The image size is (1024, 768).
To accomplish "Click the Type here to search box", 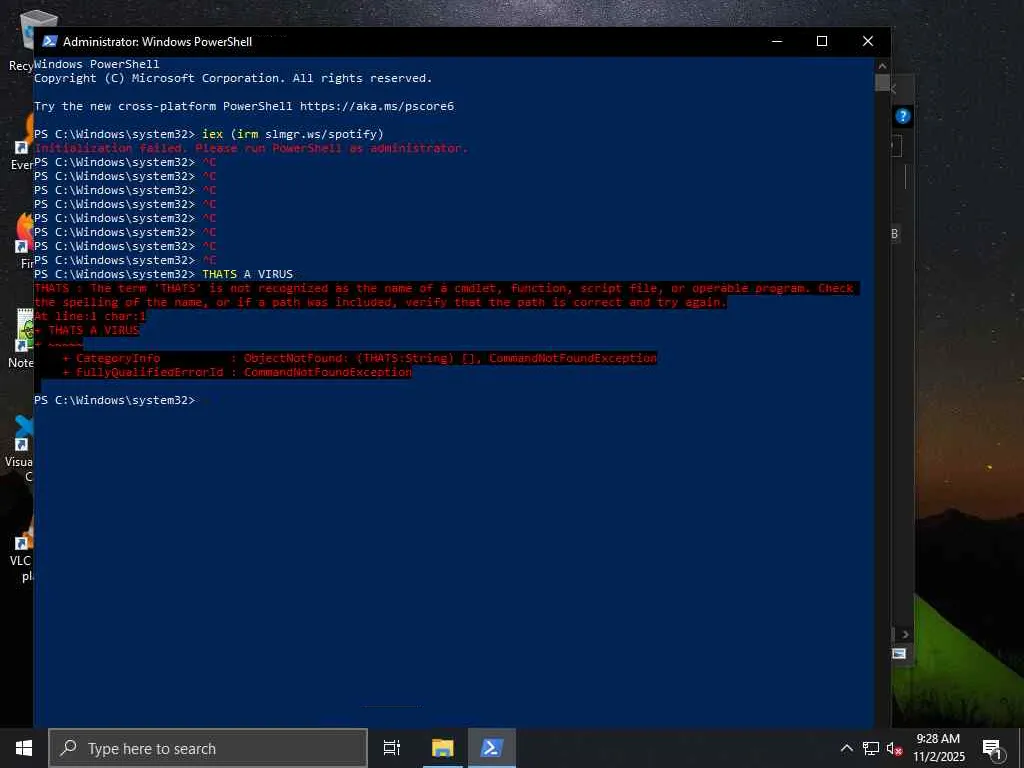I will (208, 748).
